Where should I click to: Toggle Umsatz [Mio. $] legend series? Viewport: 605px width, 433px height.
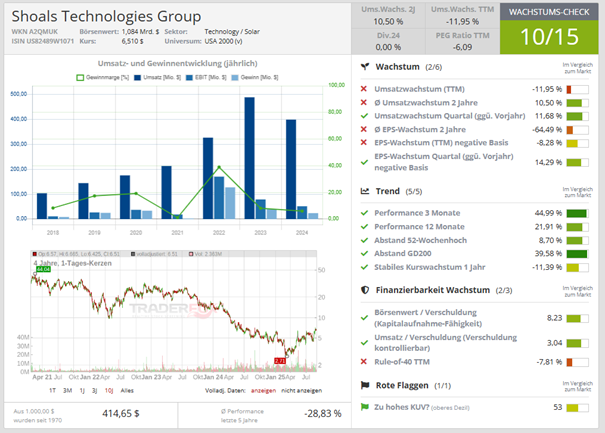pyautogui.click(x=157, y=78)
